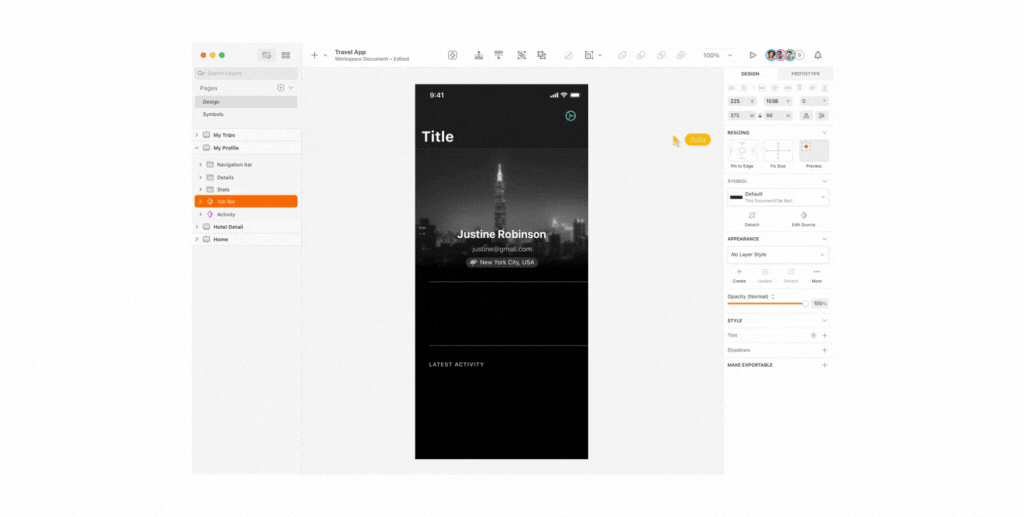Select the Design page
Viewport: 1024px width, 517px height.
pyautogui.click(x=246, y=102)
